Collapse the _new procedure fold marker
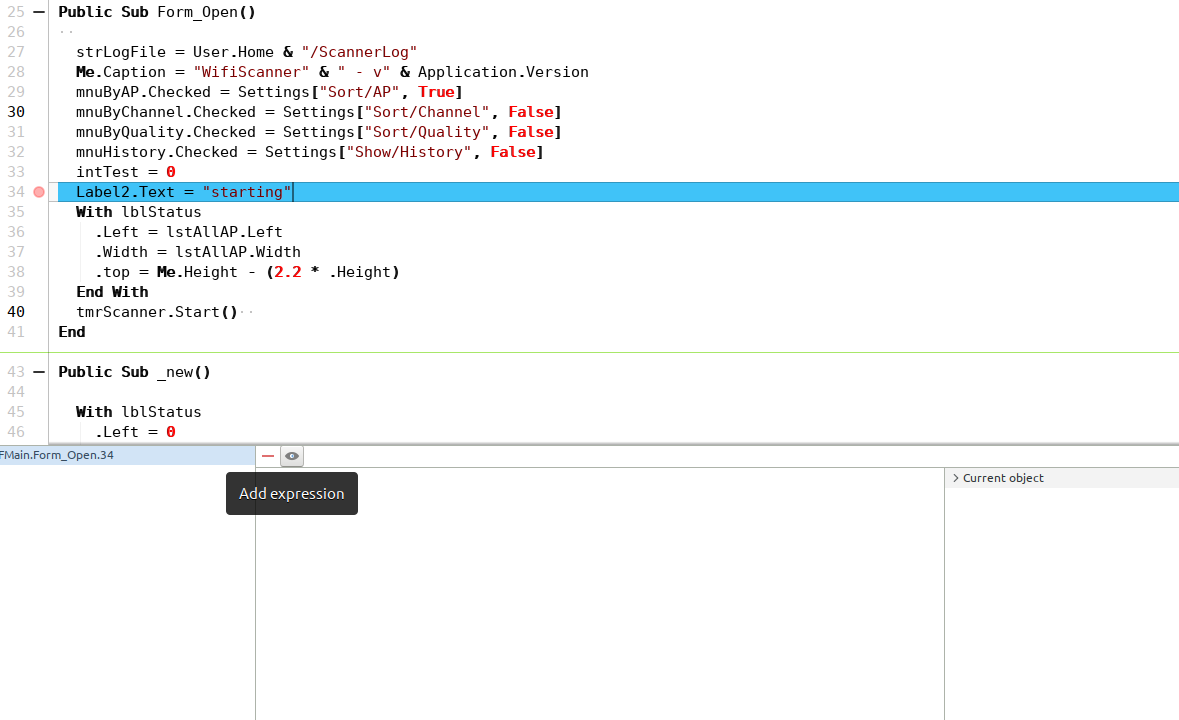Screen dimensions: 1179x720 click(39, 372)
